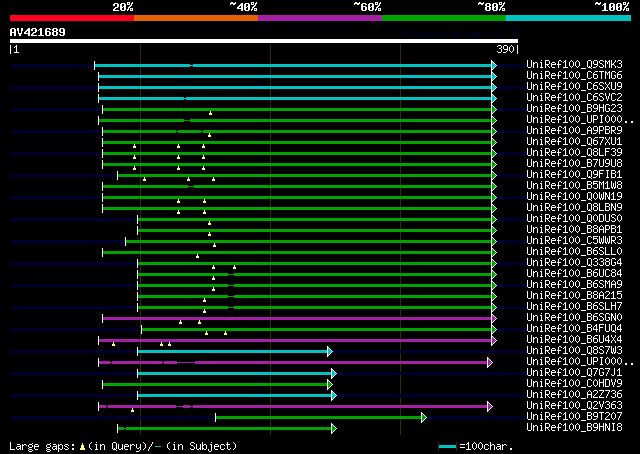Select label UniRef100_B6SLL0
640x454 pixels.
(574, 251)
